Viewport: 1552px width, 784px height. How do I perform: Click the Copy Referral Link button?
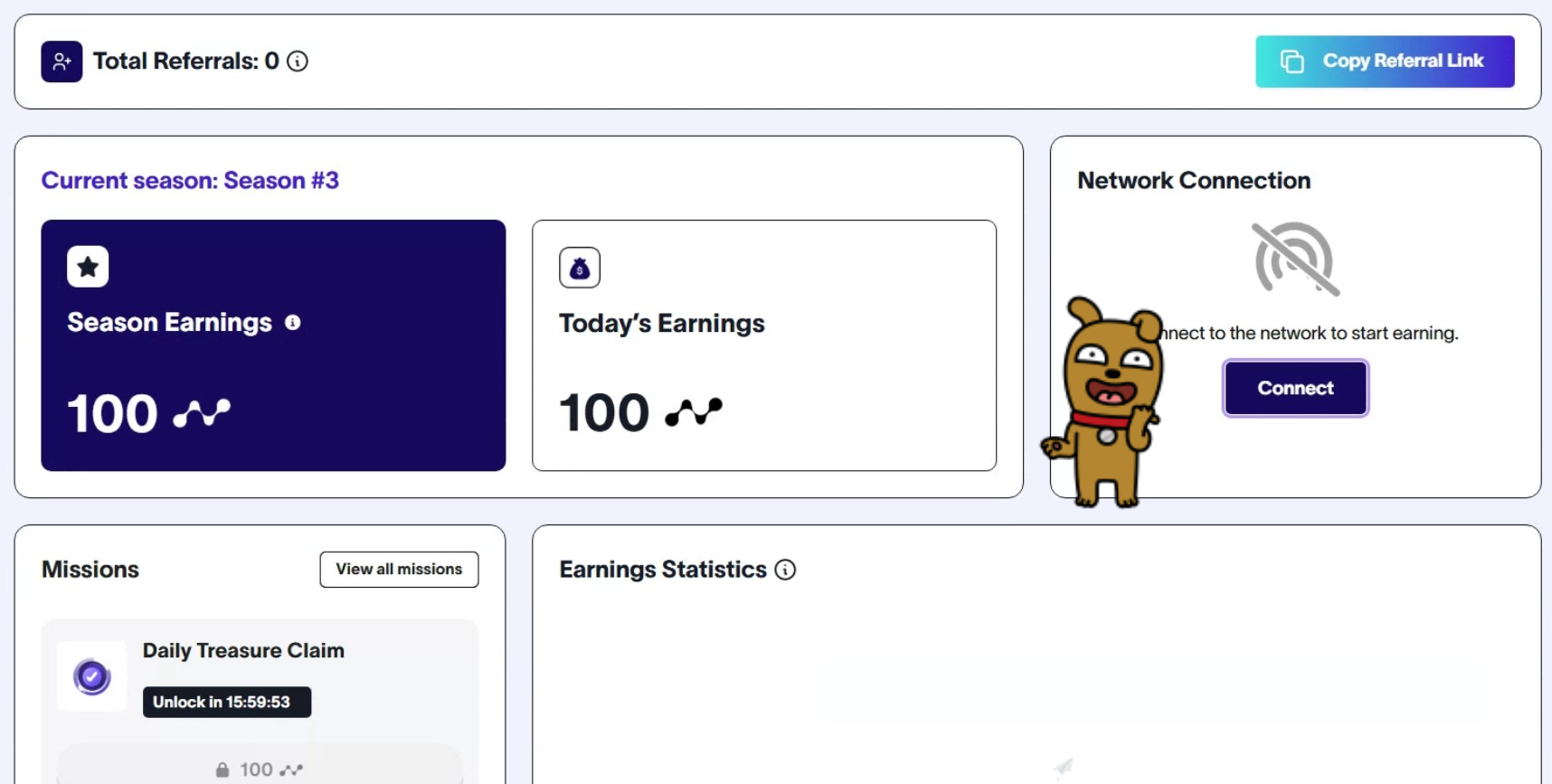1385,61
